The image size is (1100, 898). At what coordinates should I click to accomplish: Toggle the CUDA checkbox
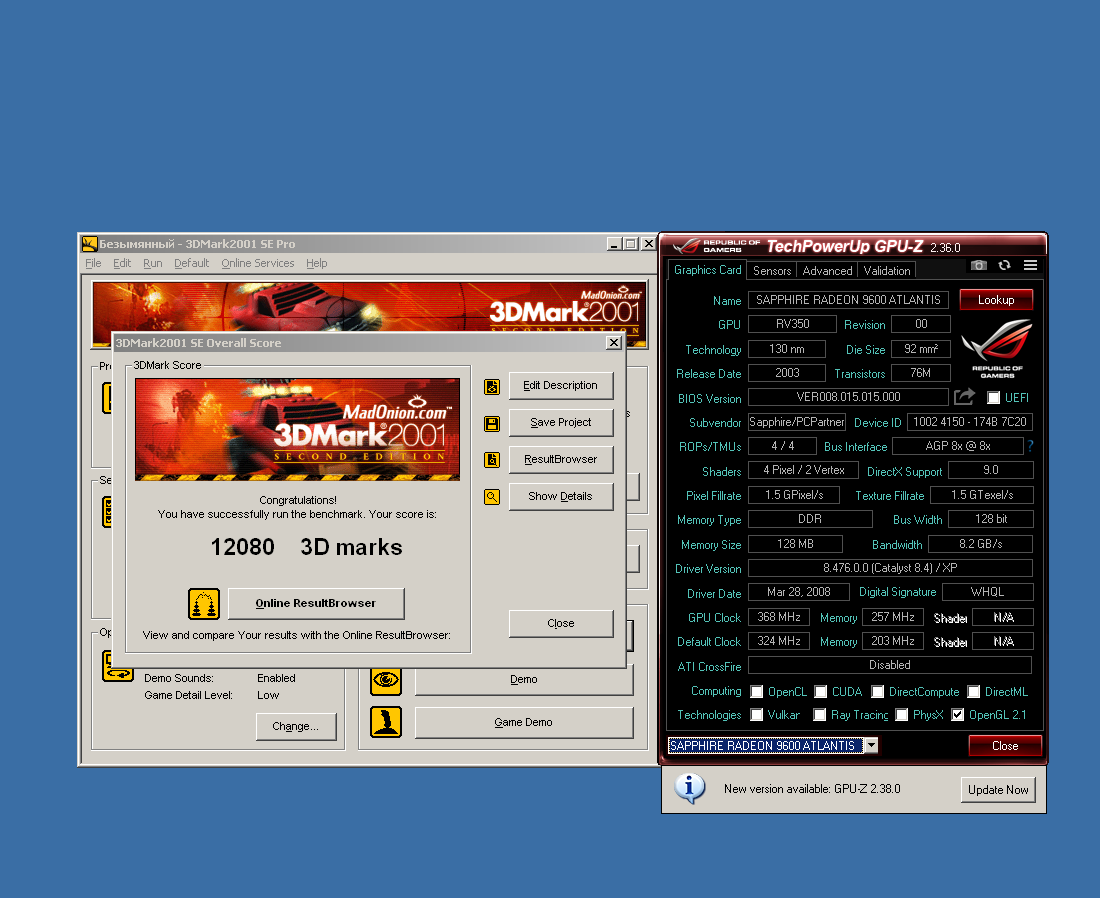click(x=820, y=692)
